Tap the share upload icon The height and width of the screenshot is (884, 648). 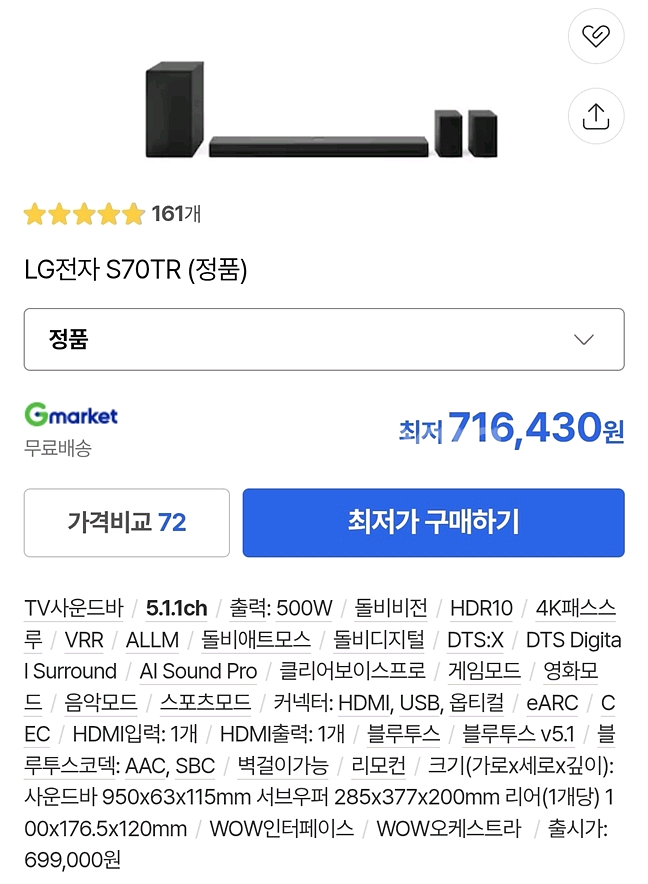(x=595, y=116)
